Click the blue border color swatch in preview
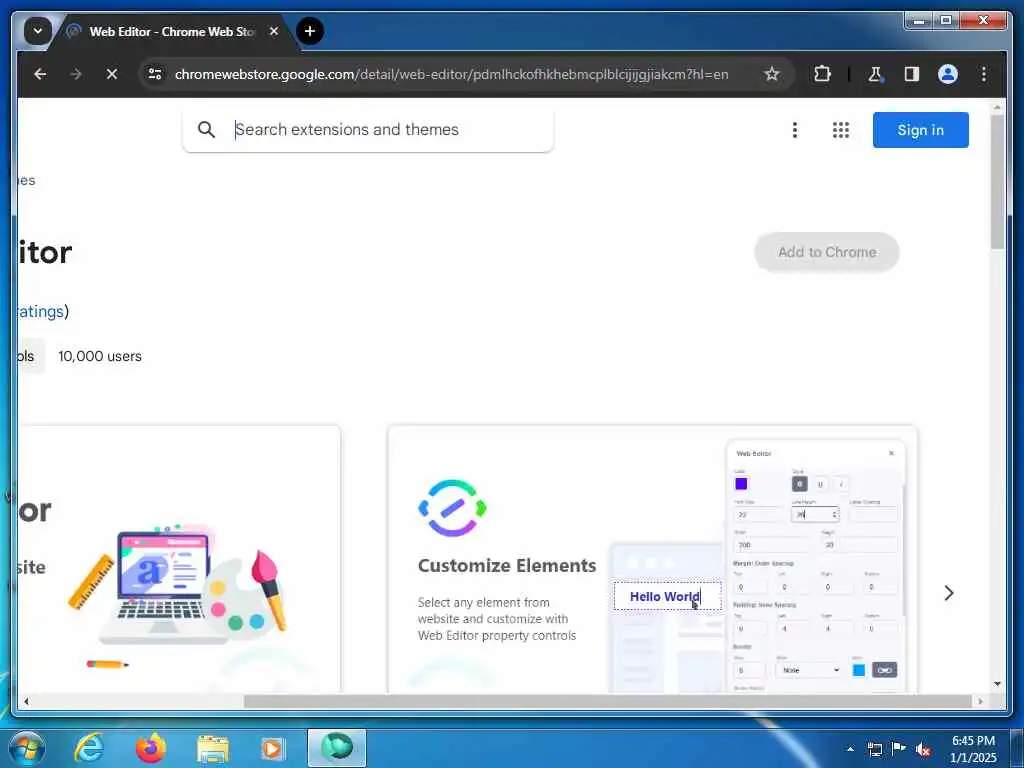Viewport: 1024px width, 768px height. (x=859, y=670)
